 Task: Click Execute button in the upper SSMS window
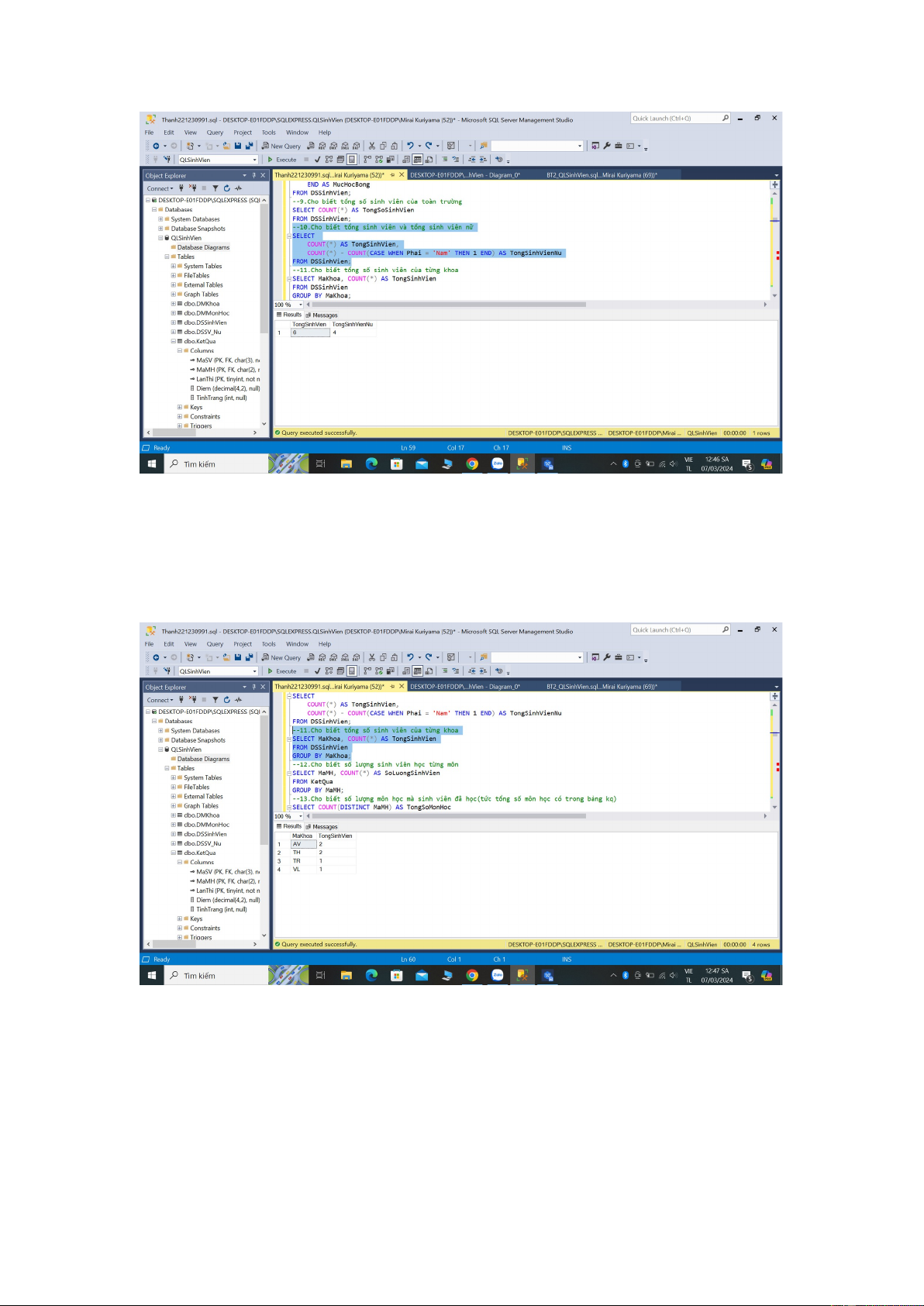[282, 160]
